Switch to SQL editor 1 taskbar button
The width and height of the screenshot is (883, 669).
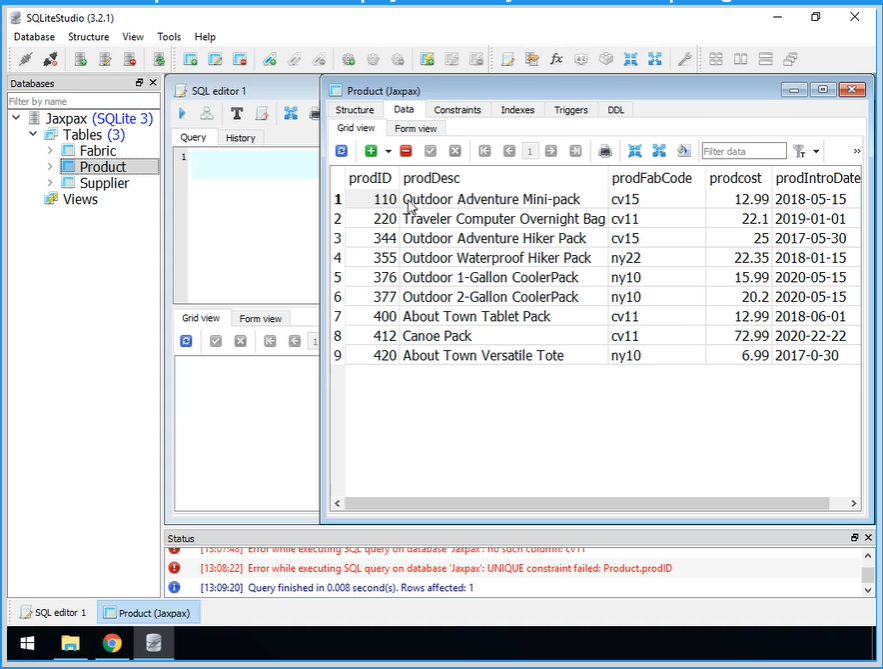tap(53, 613)
